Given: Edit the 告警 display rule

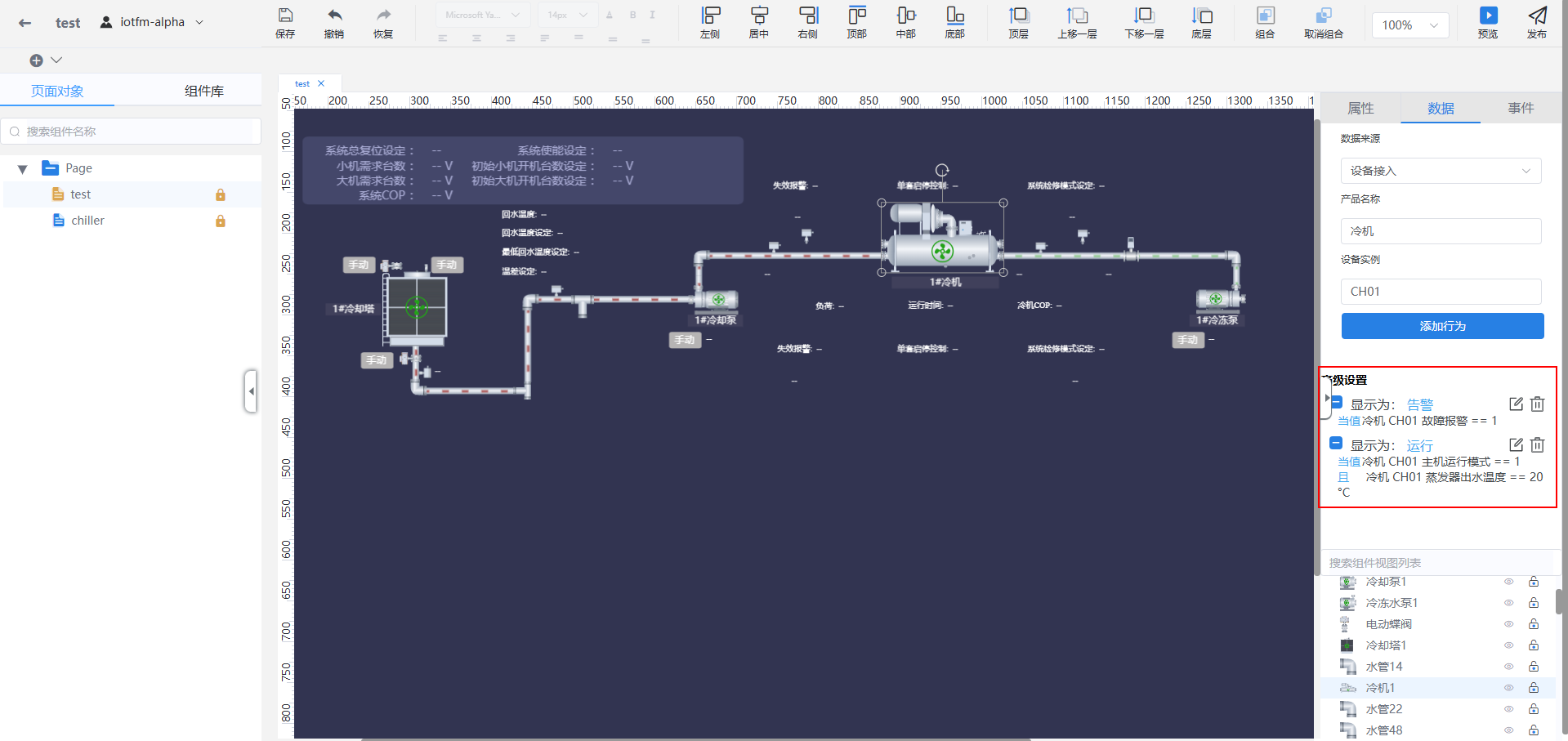Looking at the screenshot, I should point(1516,404).
